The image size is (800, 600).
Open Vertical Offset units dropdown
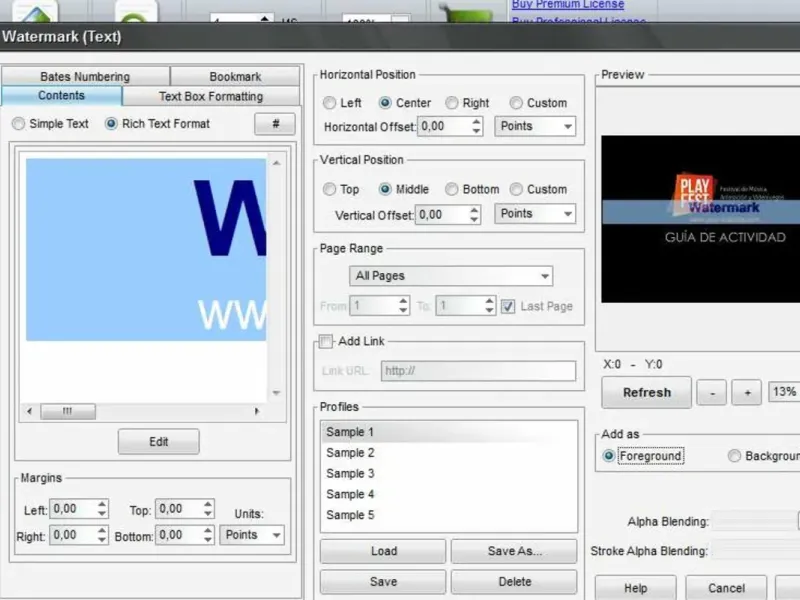(535, 214)
